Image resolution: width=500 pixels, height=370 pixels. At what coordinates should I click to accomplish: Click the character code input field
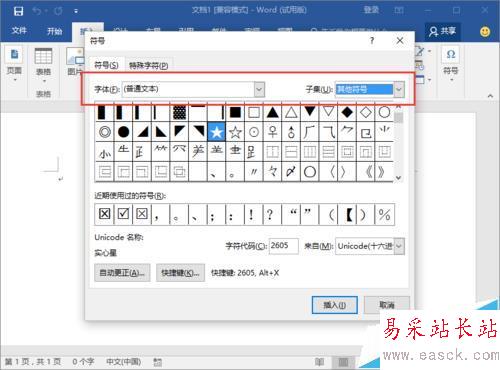pos(283,246)
